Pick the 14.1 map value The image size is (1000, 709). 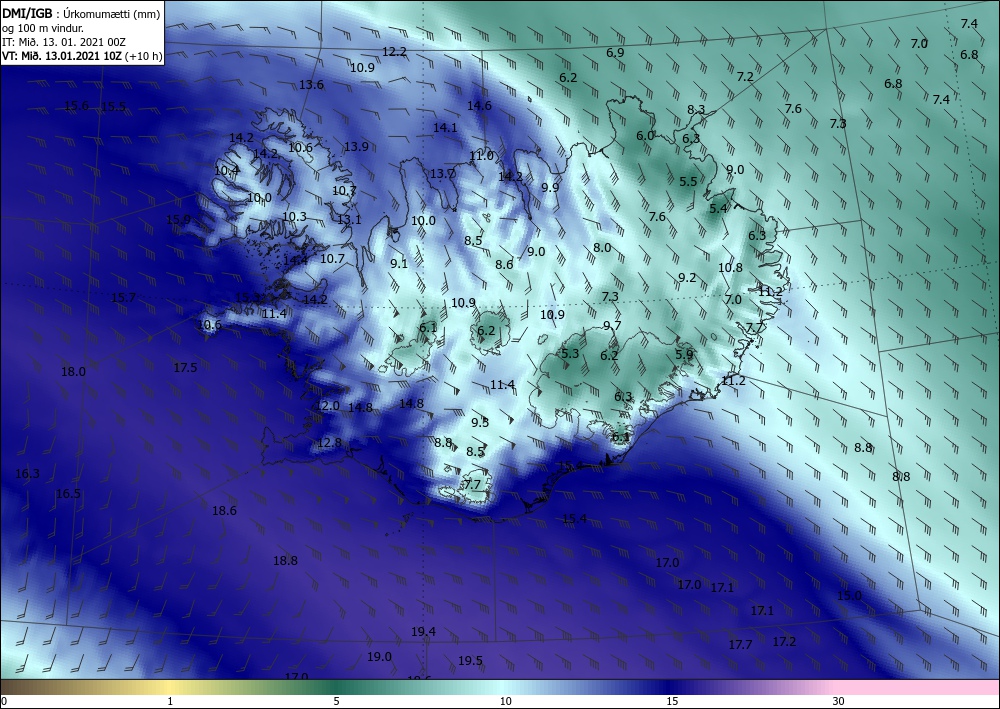pyautogui.click(x=445, y=128)
